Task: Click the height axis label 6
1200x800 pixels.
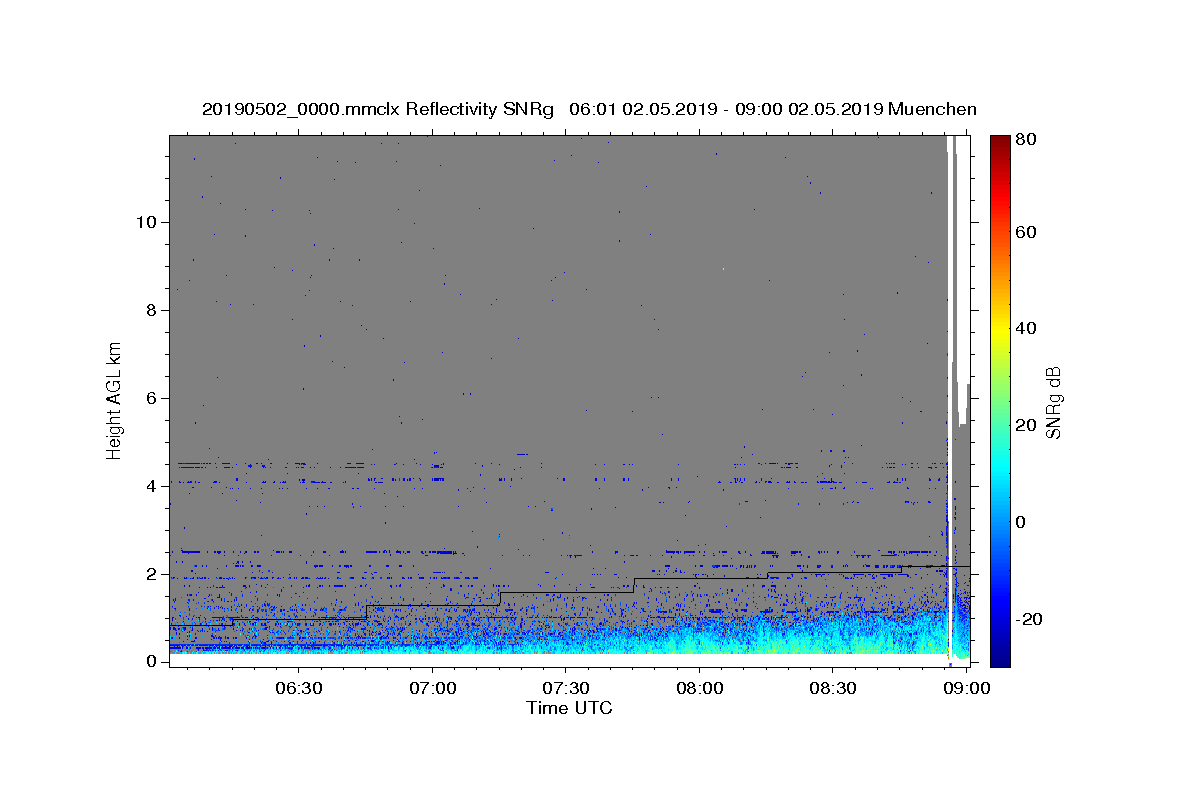Action: click(x=152, y=398)
